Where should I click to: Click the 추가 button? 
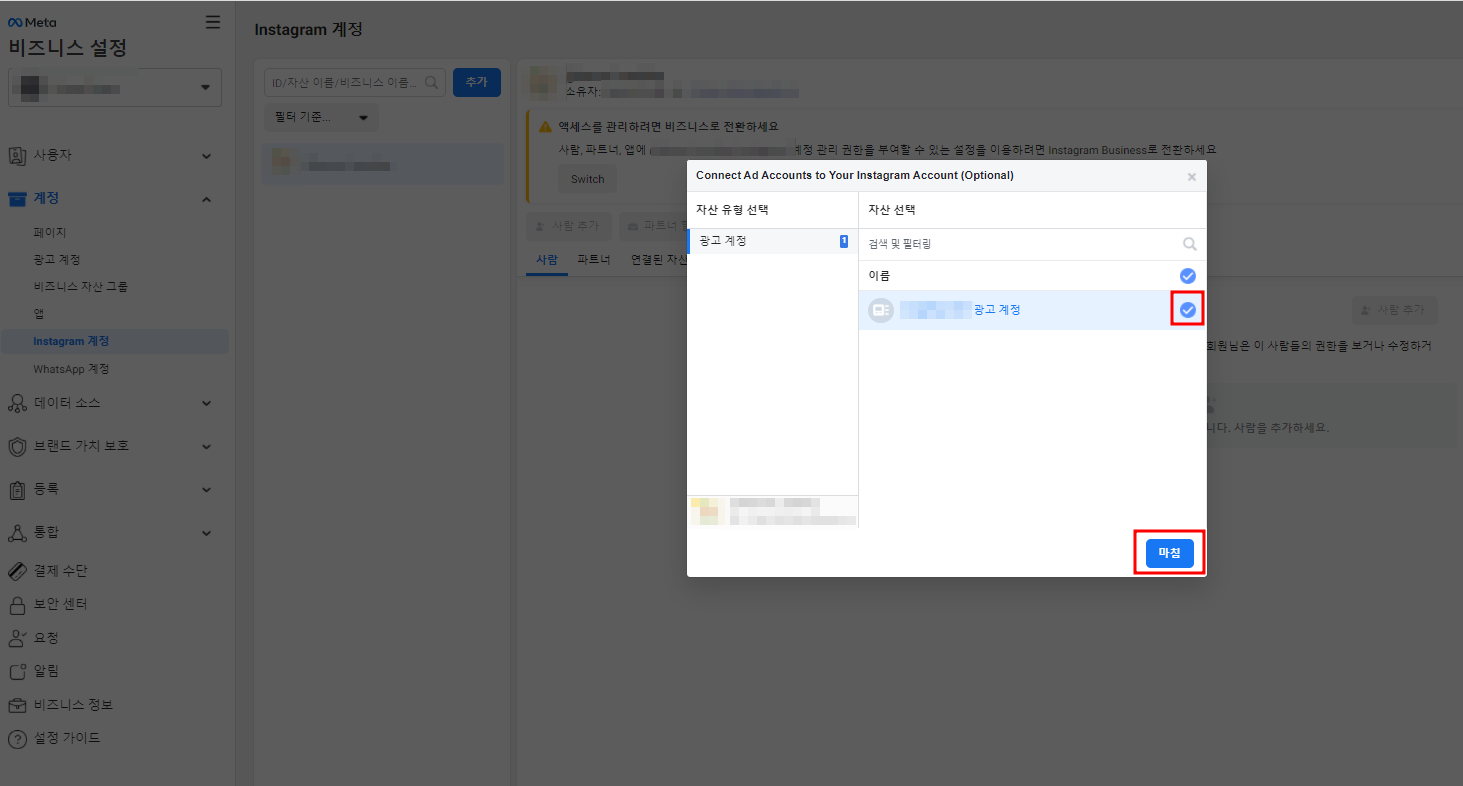pos(477,82)
